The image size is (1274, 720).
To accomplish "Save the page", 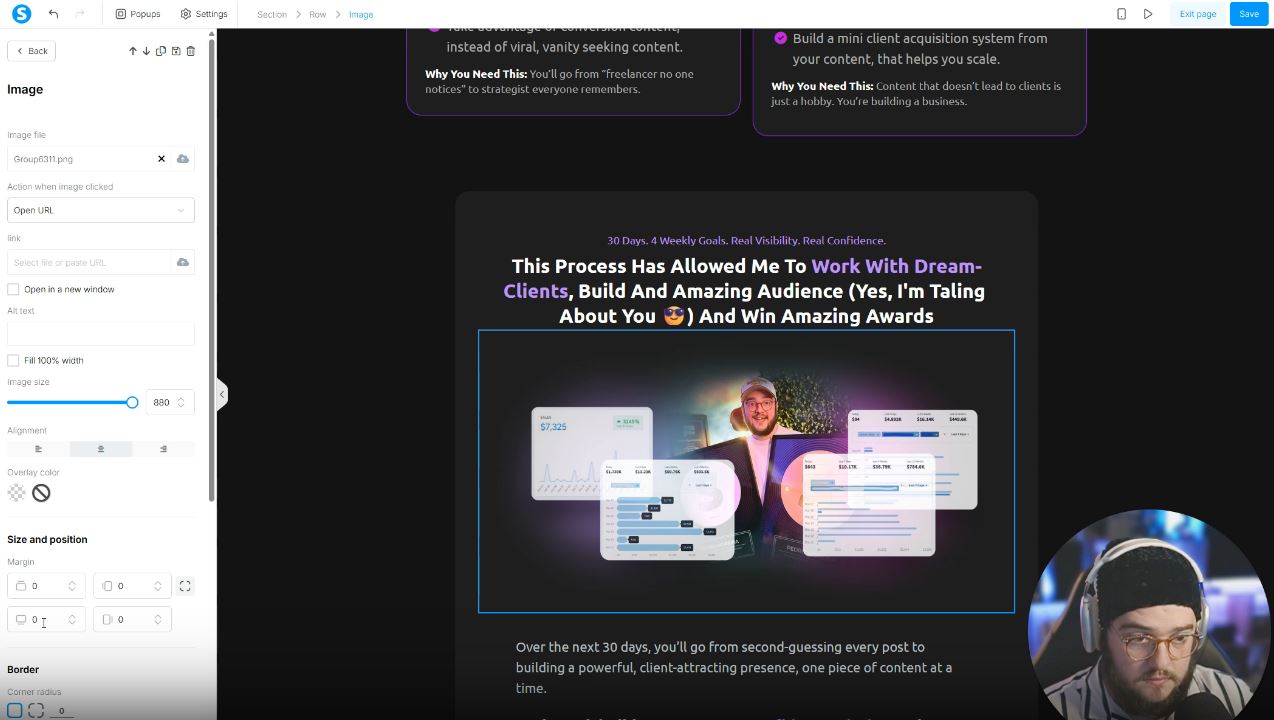I will click(x=1249, y=14).
